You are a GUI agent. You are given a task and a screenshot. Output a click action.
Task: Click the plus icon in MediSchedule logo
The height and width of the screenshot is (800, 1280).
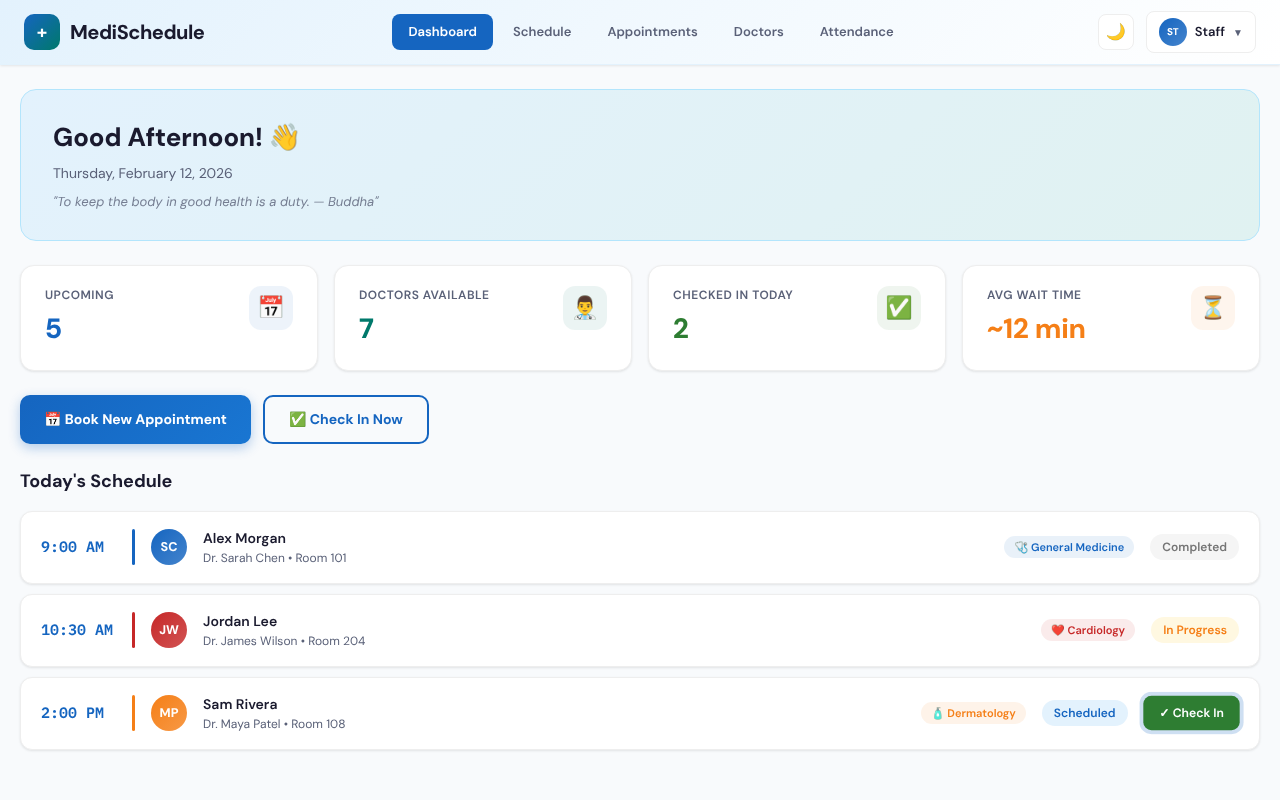point(41,32)
